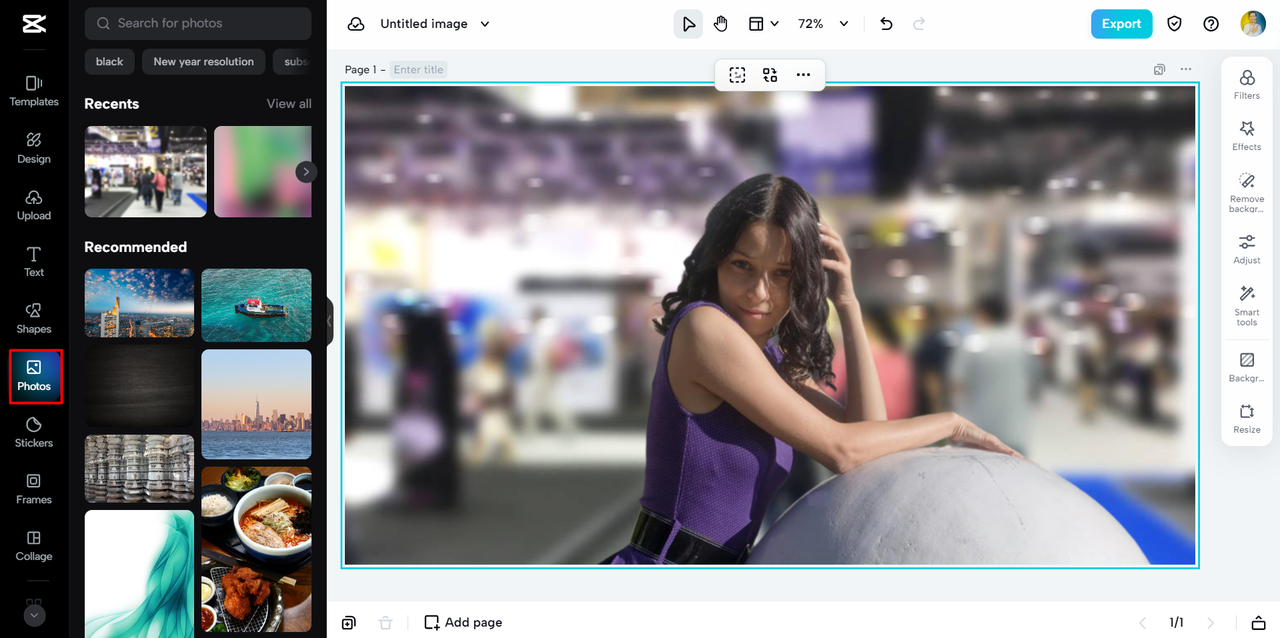This screenshot has width=1280, height=638.
Task: Click the Untitled image name
Action: pos(424,24)
